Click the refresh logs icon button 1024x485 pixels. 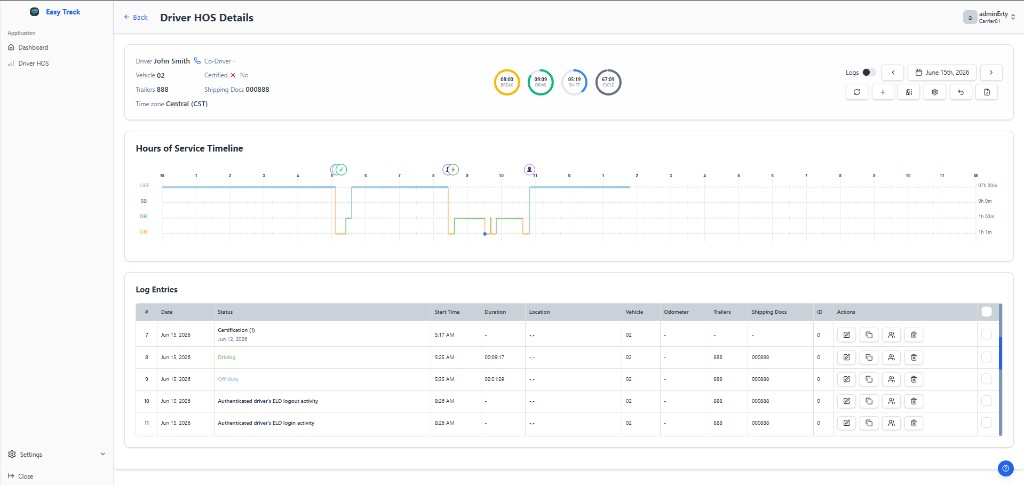coord(856,92)
